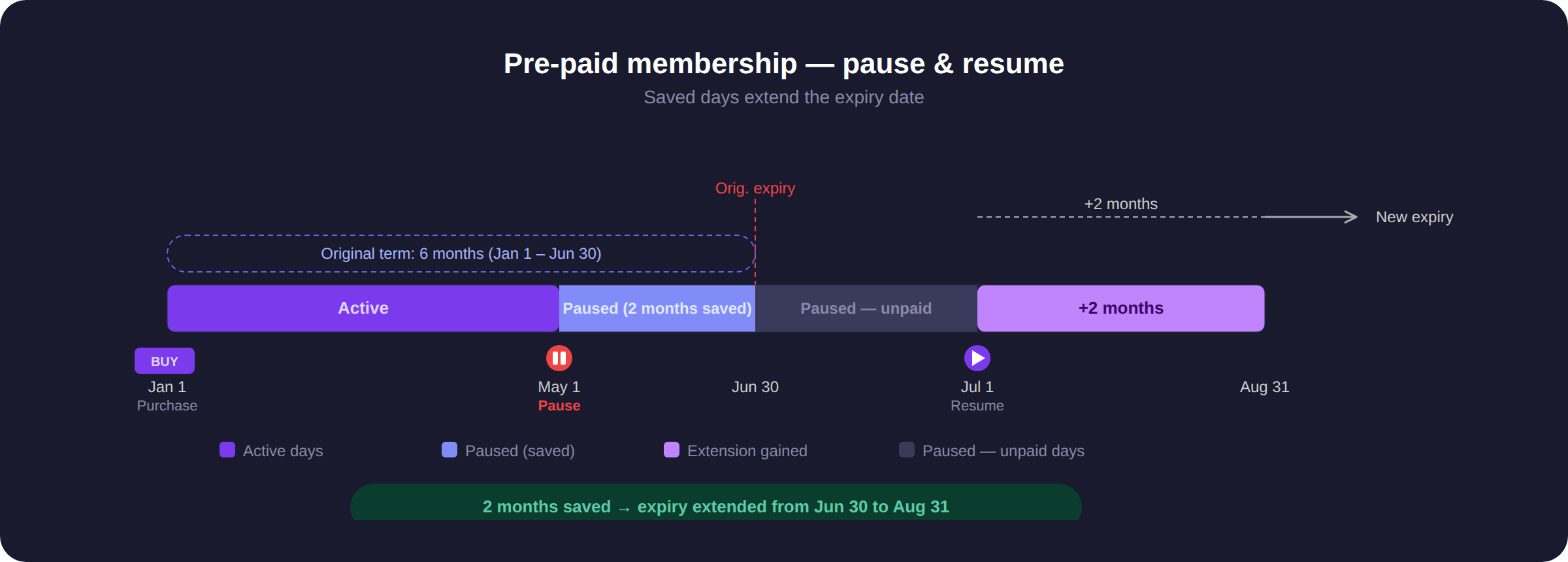
Task: Click the green 2 months saved banner
Action: click(716, 503)
